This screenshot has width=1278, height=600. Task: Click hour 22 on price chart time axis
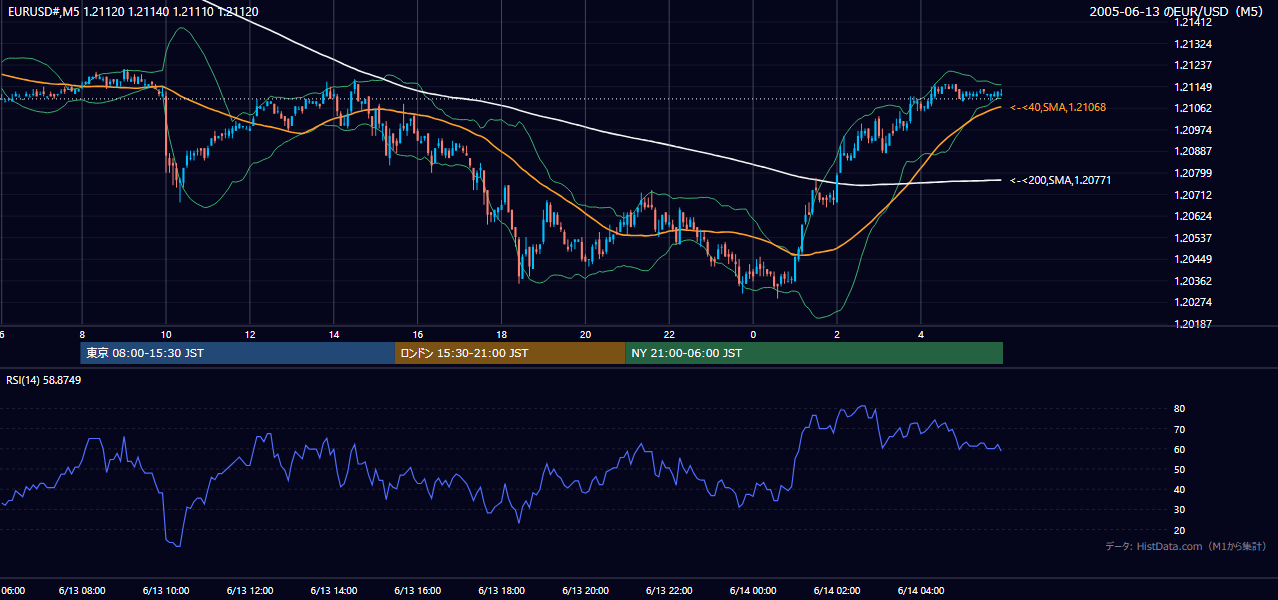click(670, 335)
